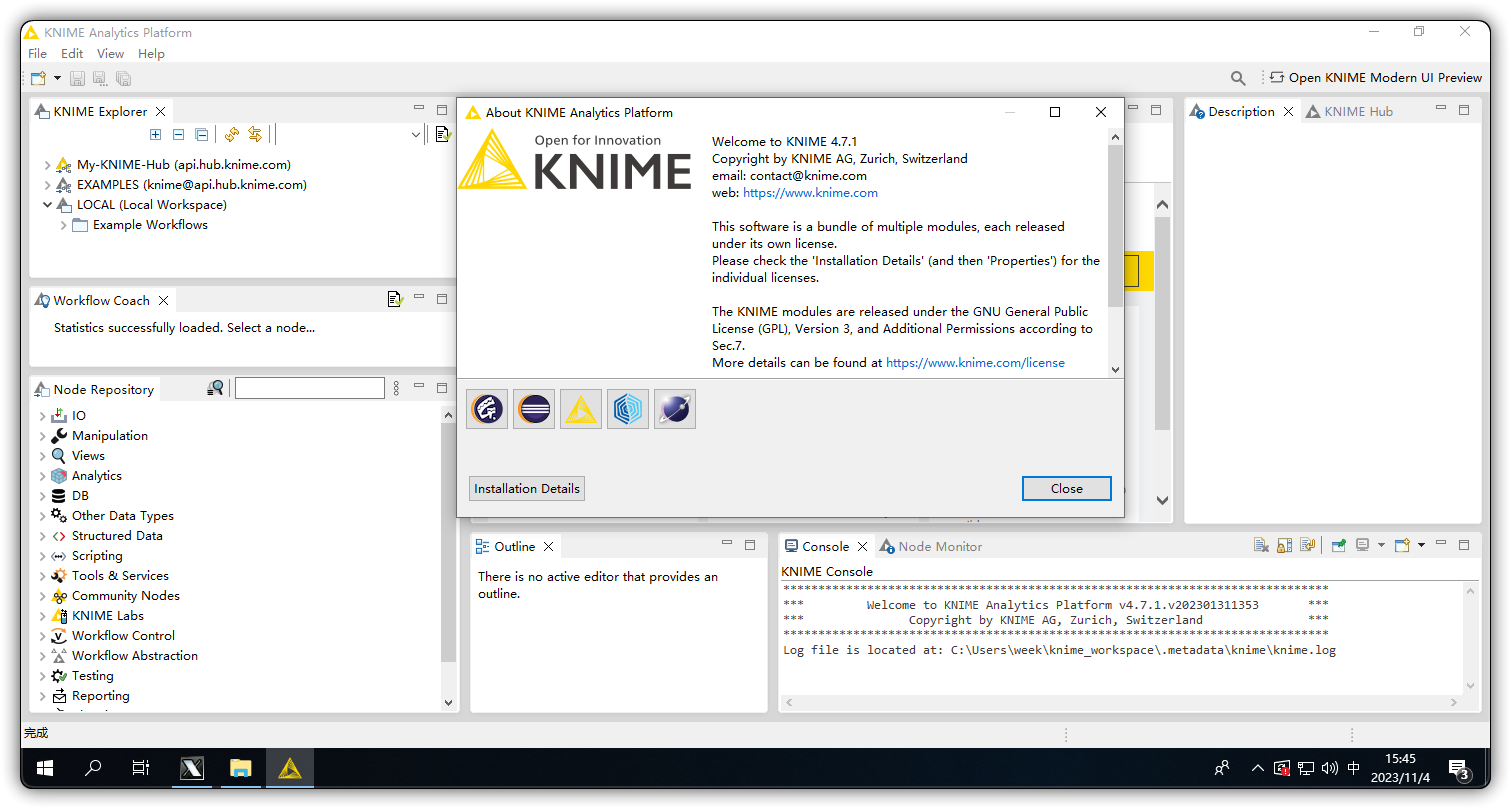Click the yellow KNIME triangle plugin icon
The height and width of the screenshot is (809, 1511).
pos(581,409)
